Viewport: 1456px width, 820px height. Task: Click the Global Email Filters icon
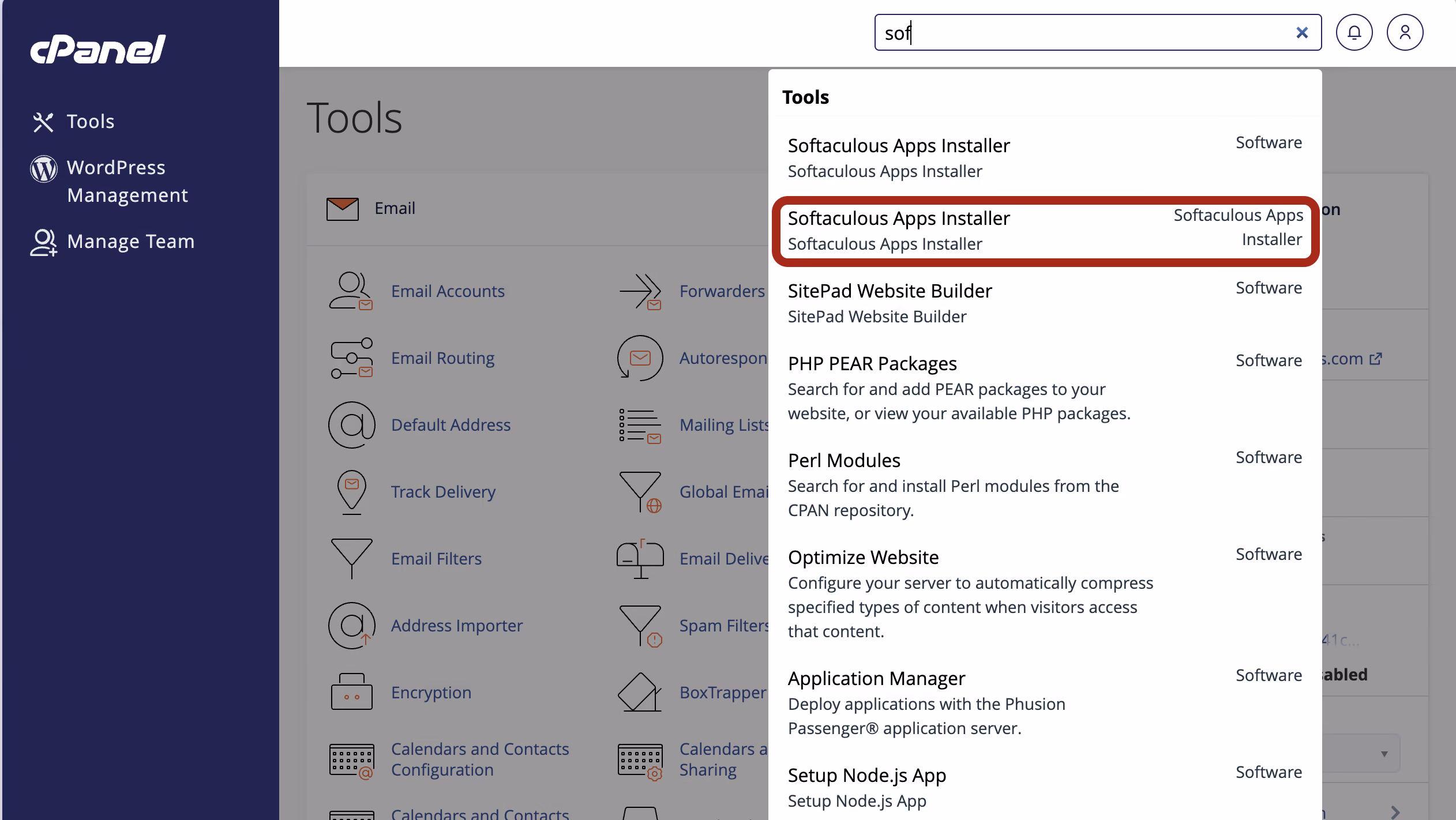coord(640,492)
